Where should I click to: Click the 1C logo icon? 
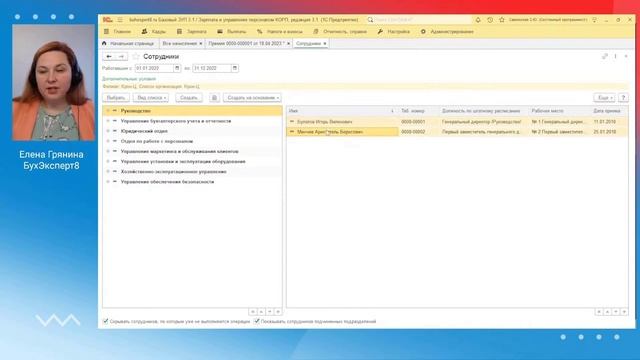pyautogui.click(x=108, y=20)
